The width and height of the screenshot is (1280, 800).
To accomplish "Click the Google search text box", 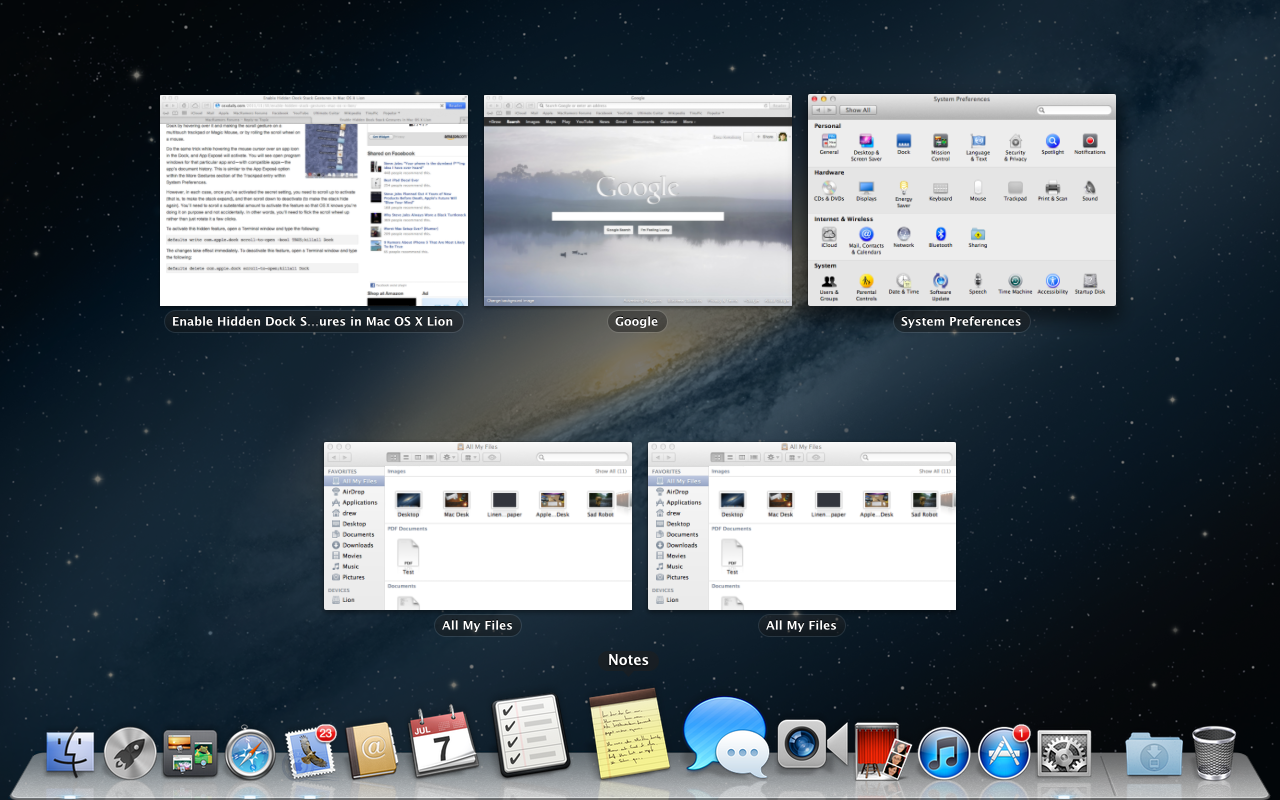I will coord(638,215).
